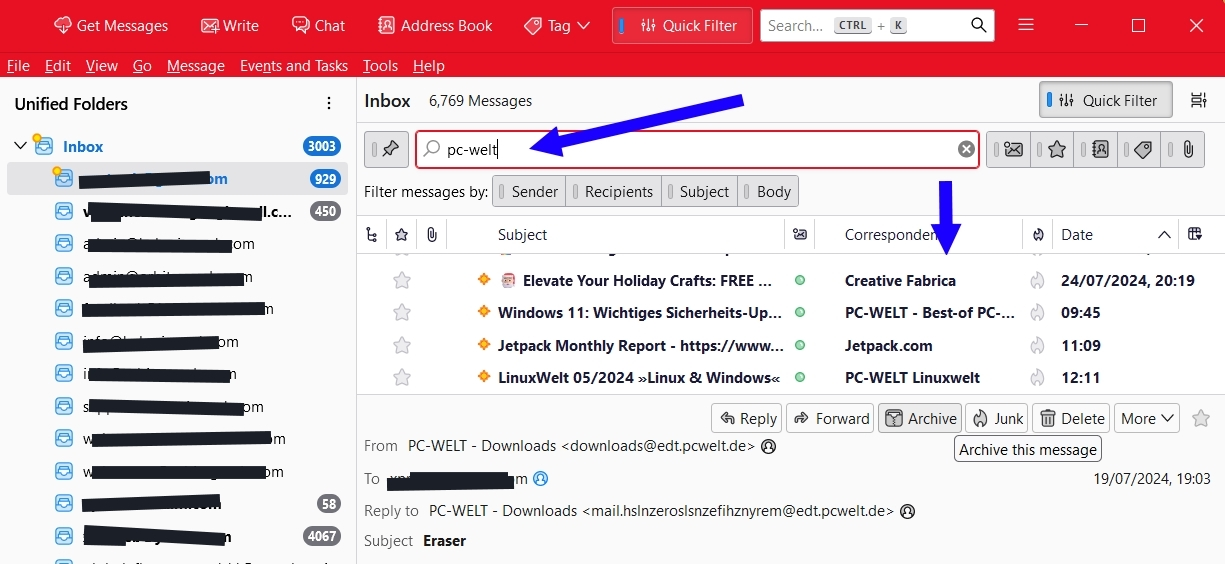Sort by read status column header

[799, 235]
